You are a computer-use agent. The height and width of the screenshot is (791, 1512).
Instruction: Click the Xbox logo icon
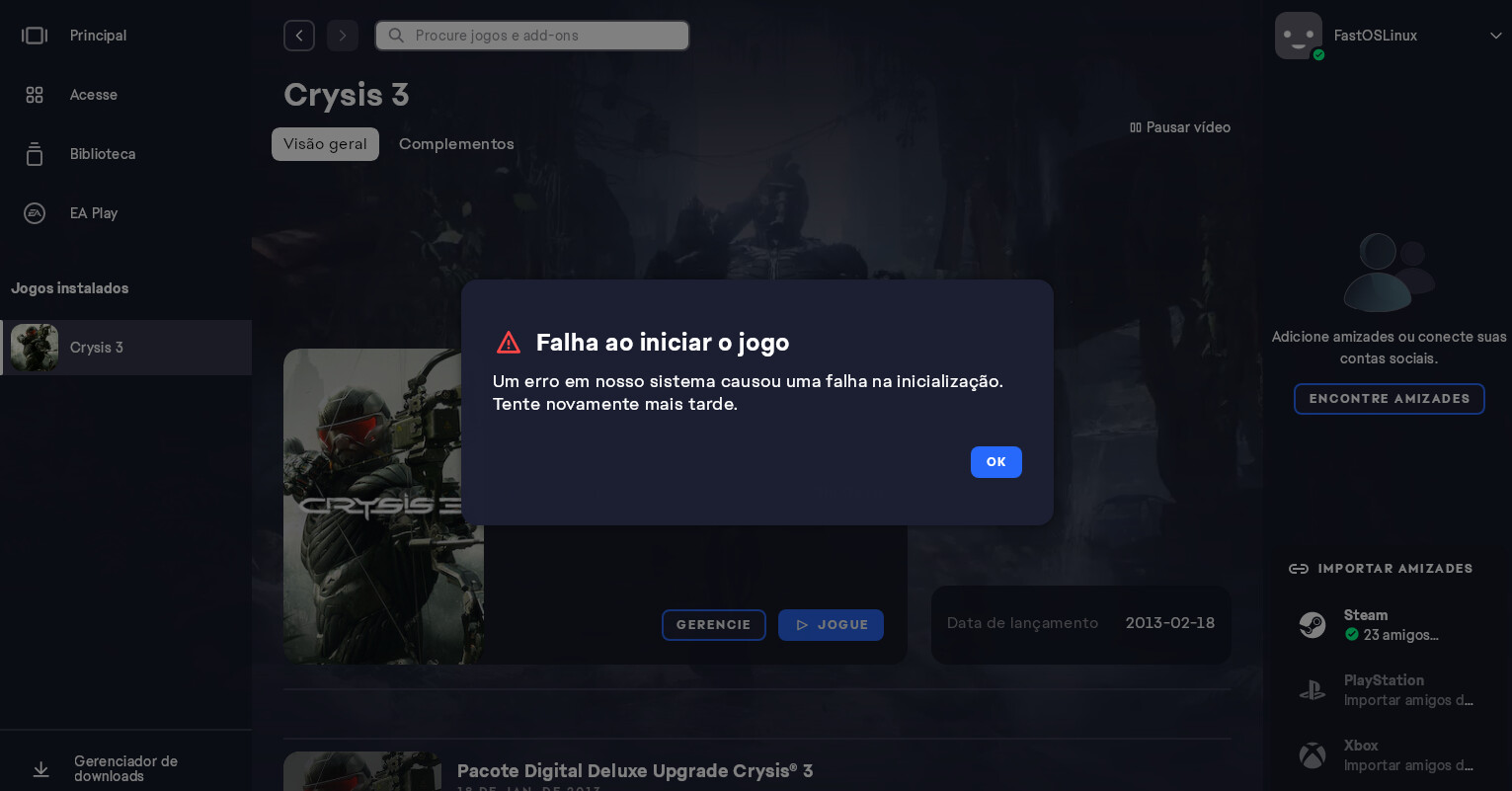point(1313,755)
